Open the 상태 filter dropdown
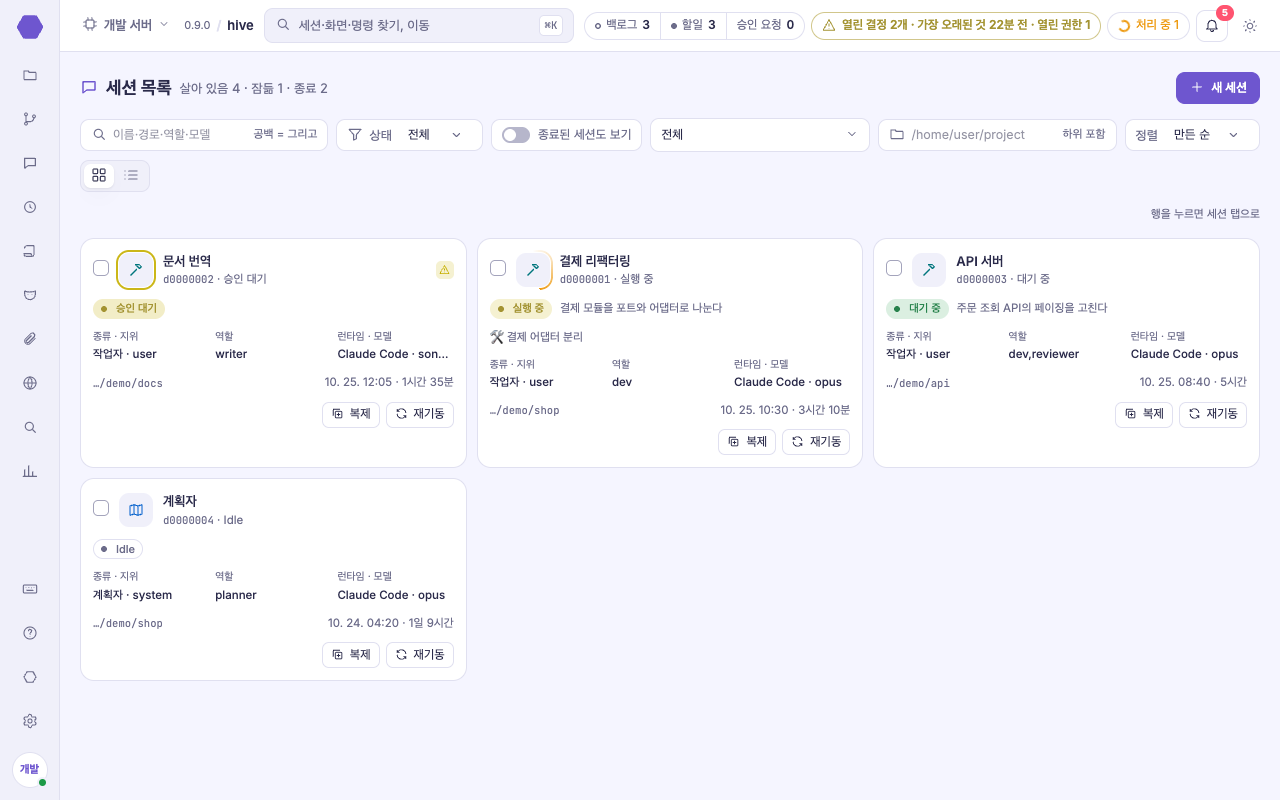This screenshot has height=800, width=1280. [x=409, y=135]
